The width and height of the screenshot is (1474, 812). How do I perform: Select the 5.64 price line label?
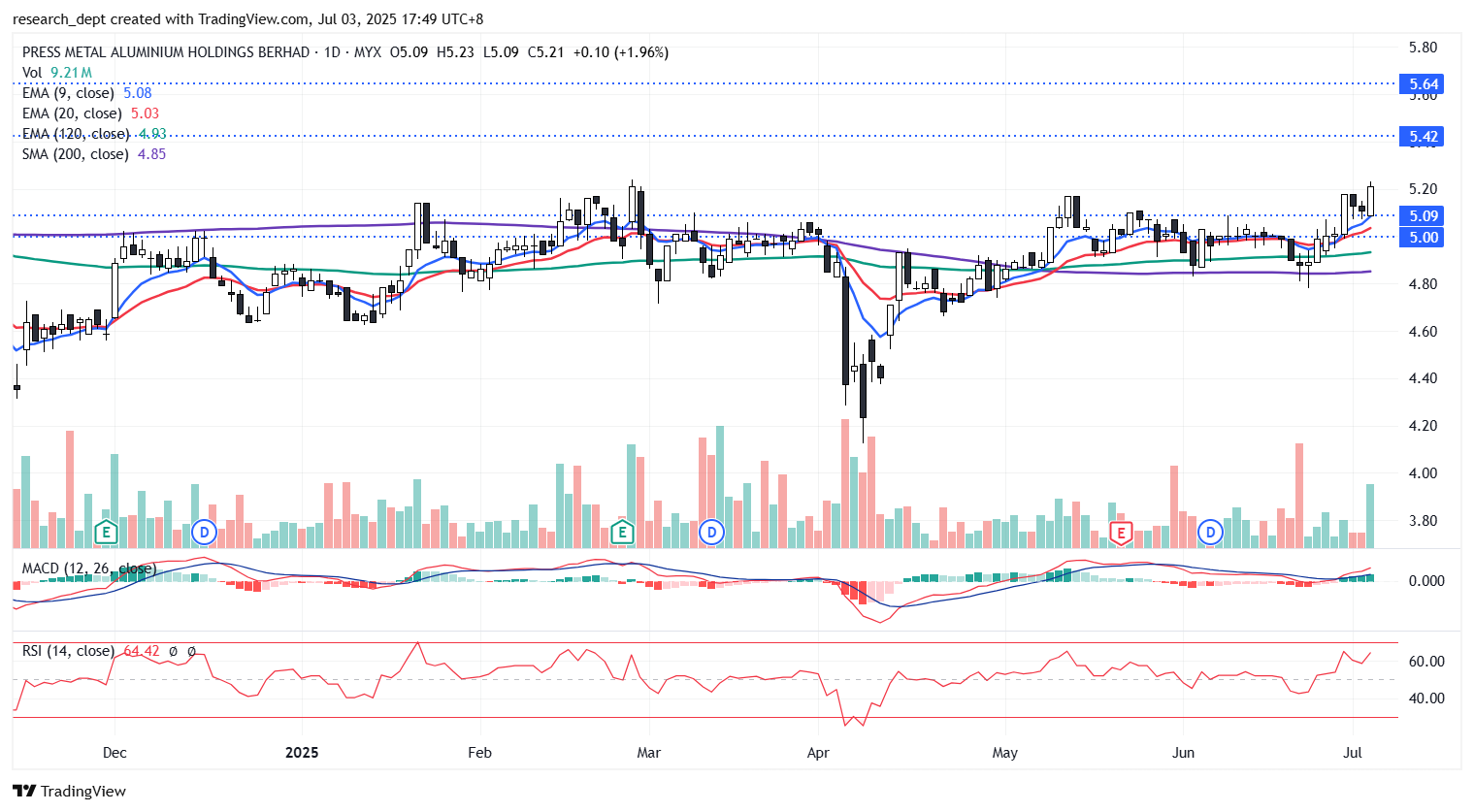(1424, 84)
